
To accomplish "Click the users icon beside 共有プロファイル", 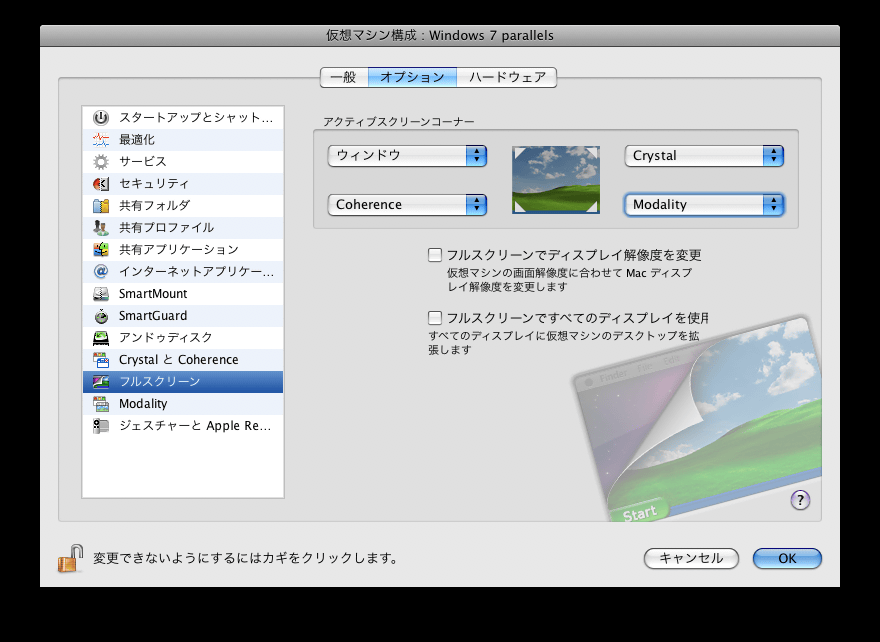I will (x=100, y=227).
